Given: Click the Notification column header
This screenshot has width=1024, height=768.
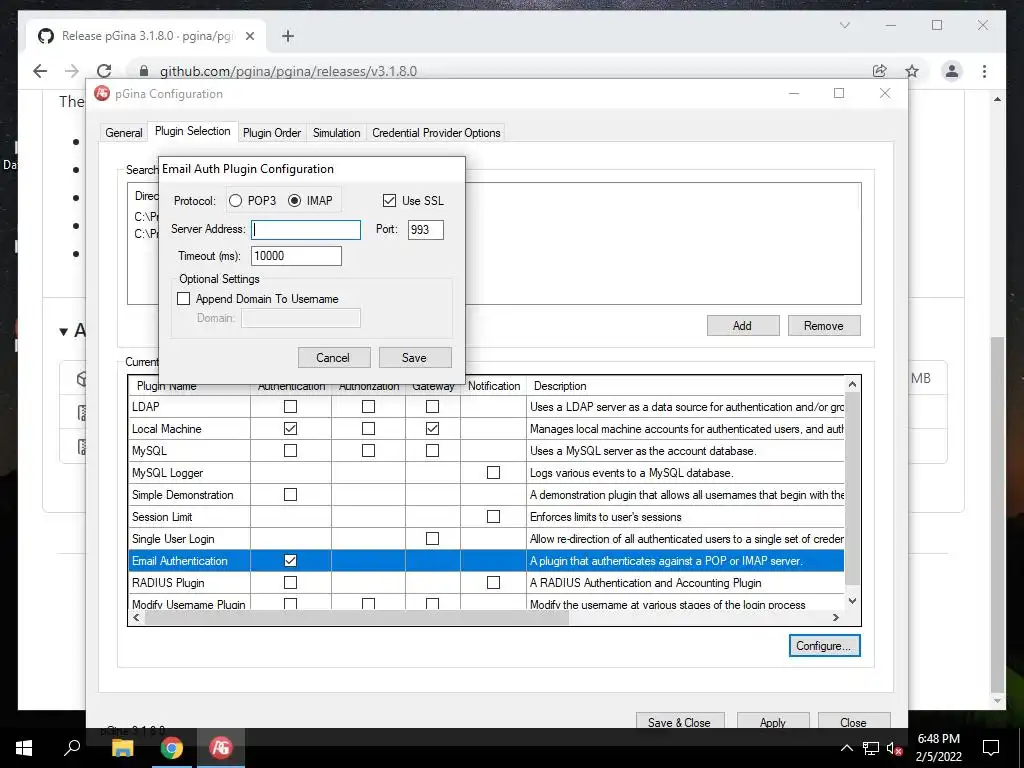Looking at the screenshot, I should pos(494,386).
